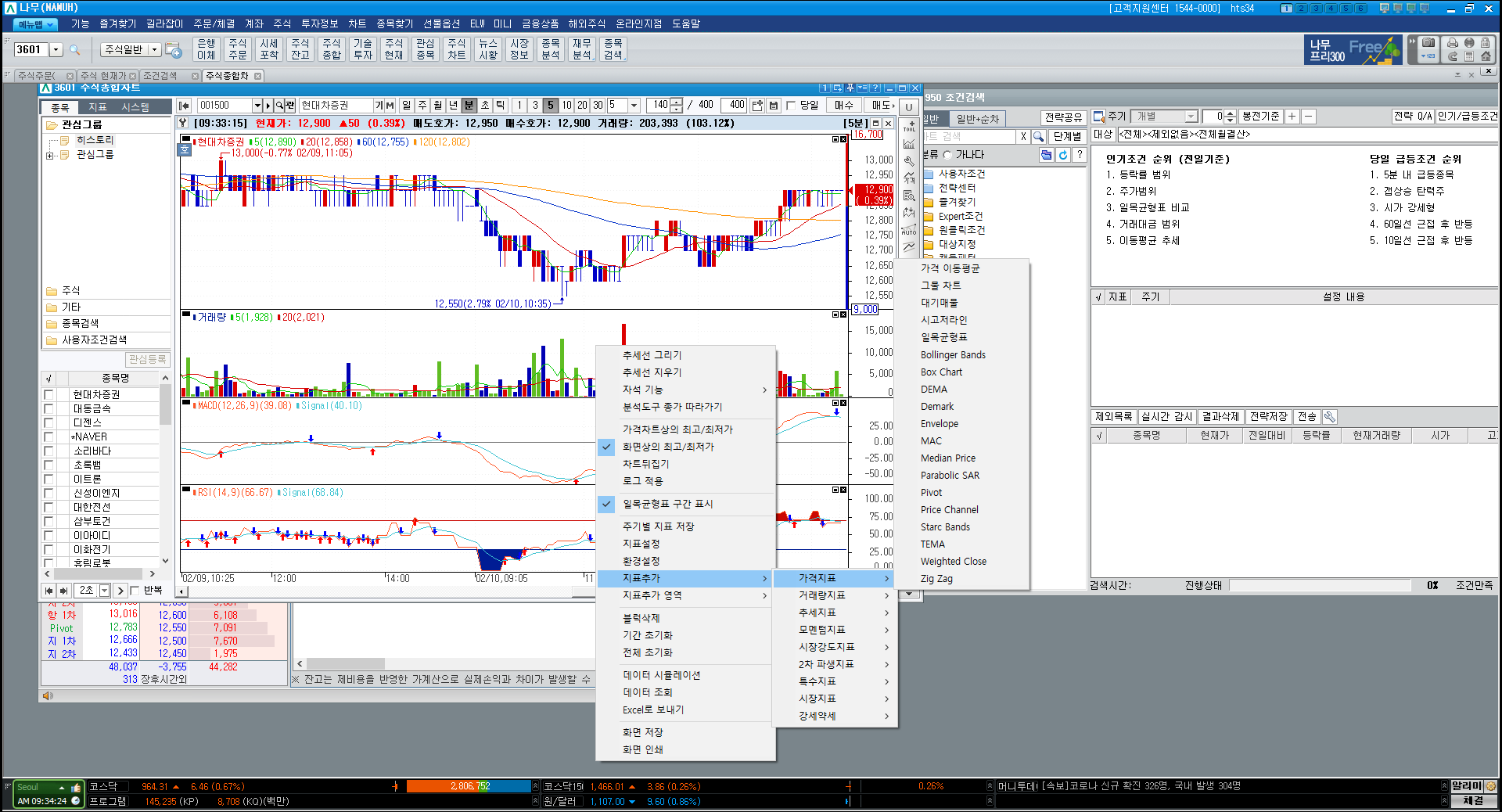Viewport: 1502px width, 812px height.
Task: Open the stock code 001500 dropdown
Action: point(257,105)
